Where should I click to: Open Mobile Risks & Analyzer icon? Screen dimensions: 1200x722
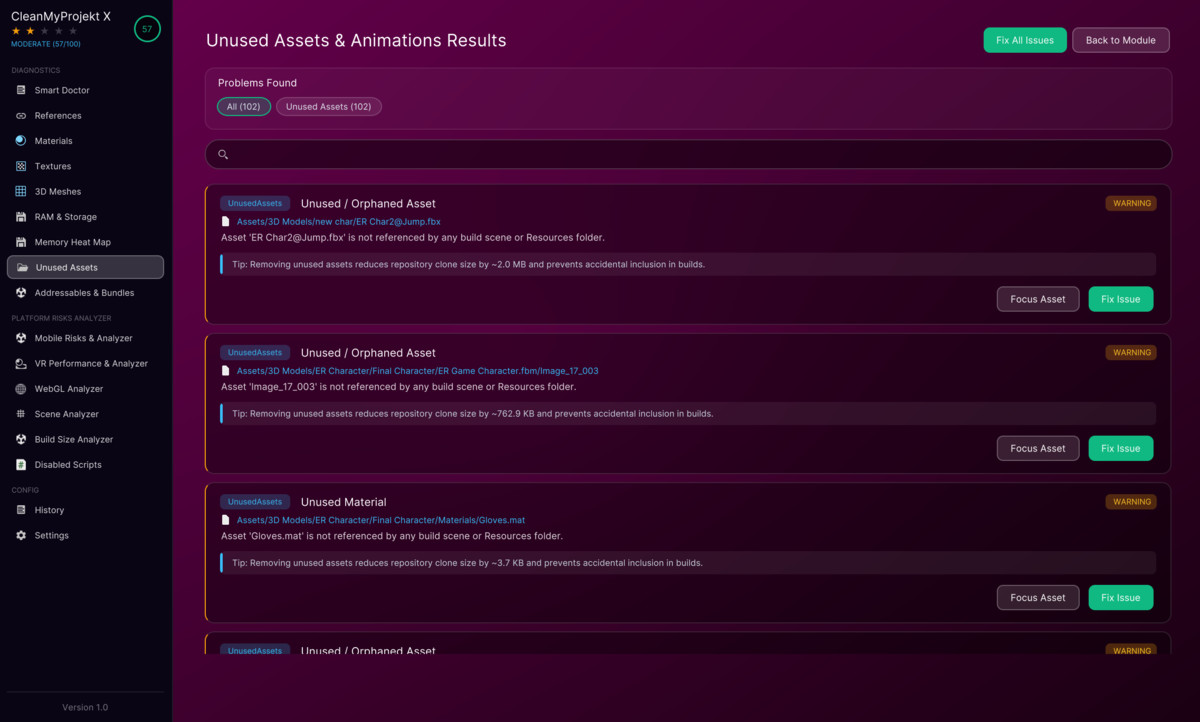21,338
